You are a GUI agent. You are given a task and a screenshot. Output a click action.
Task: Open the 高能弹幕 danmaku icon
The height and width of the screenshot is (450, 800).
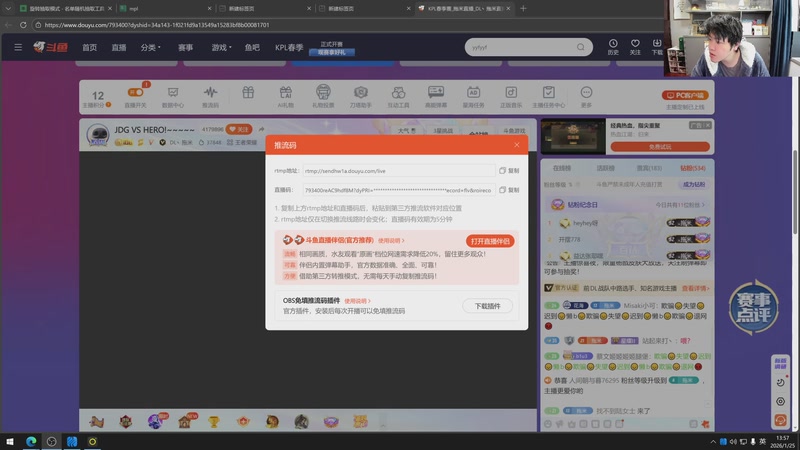(436, 96)
